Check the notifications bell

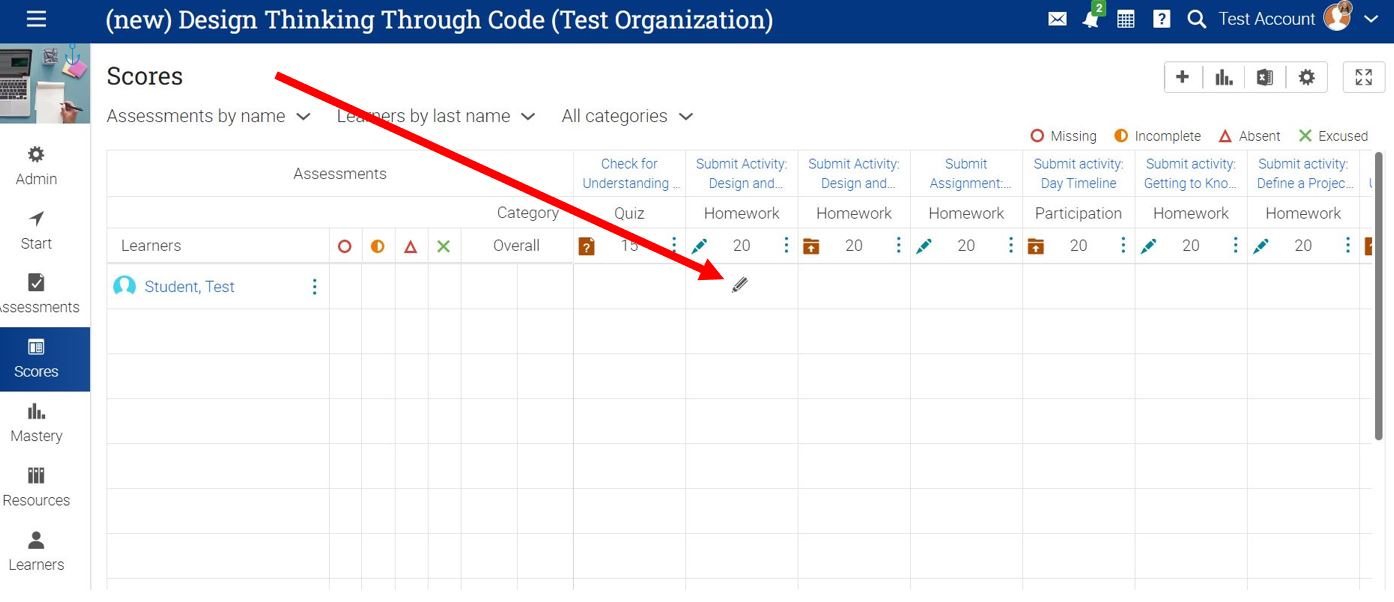pyautogui.click(x=1090, y=19)
